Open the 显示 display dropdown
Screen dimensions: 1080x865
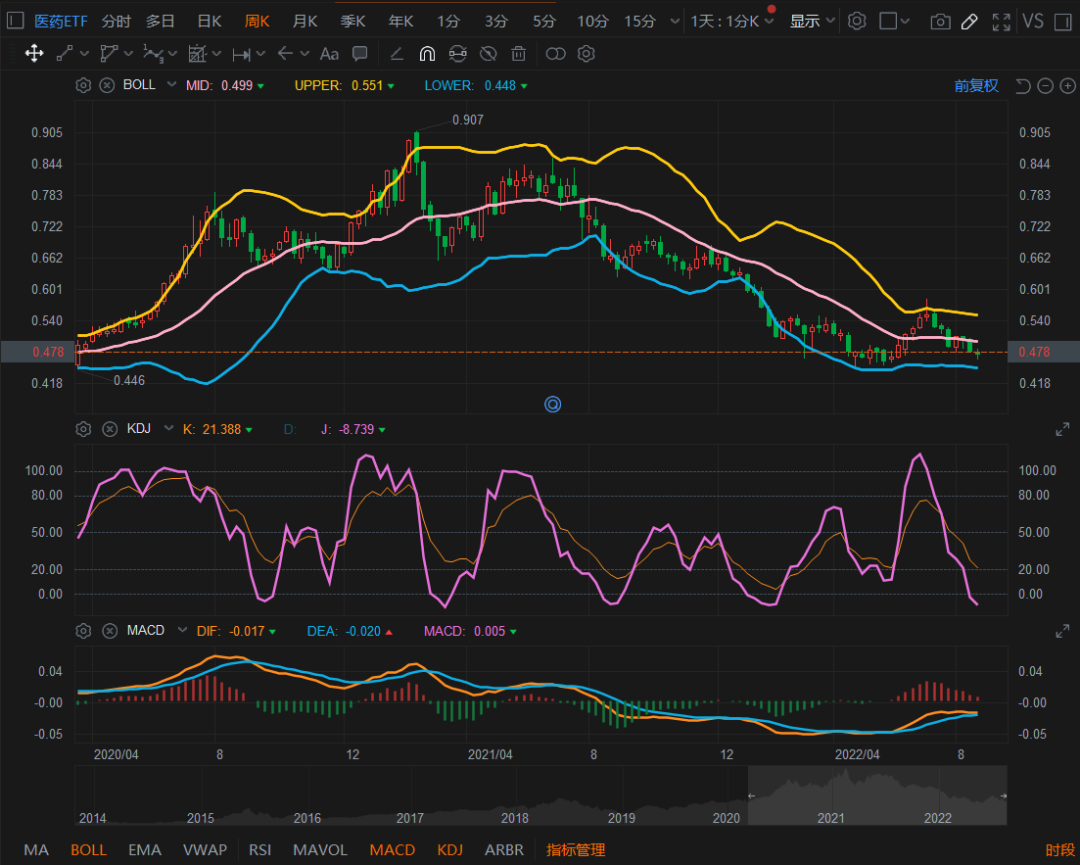[x=812, y=21]
